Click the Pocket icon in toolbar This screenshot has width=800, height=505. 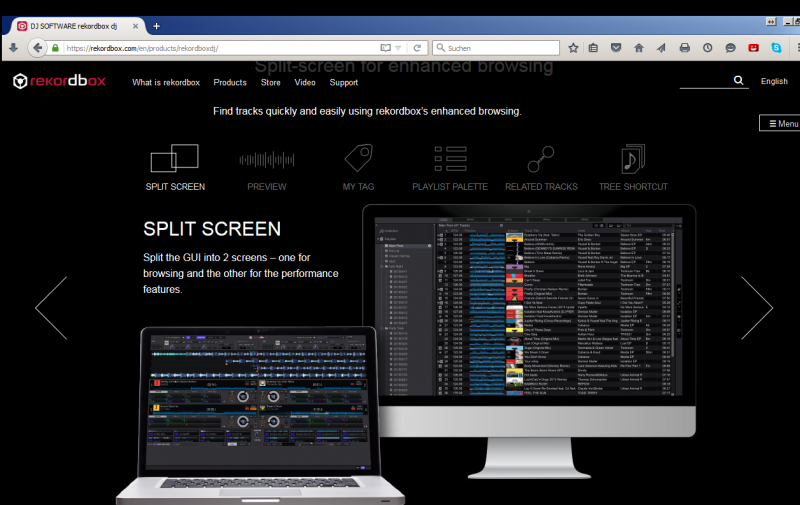(616, 48)
